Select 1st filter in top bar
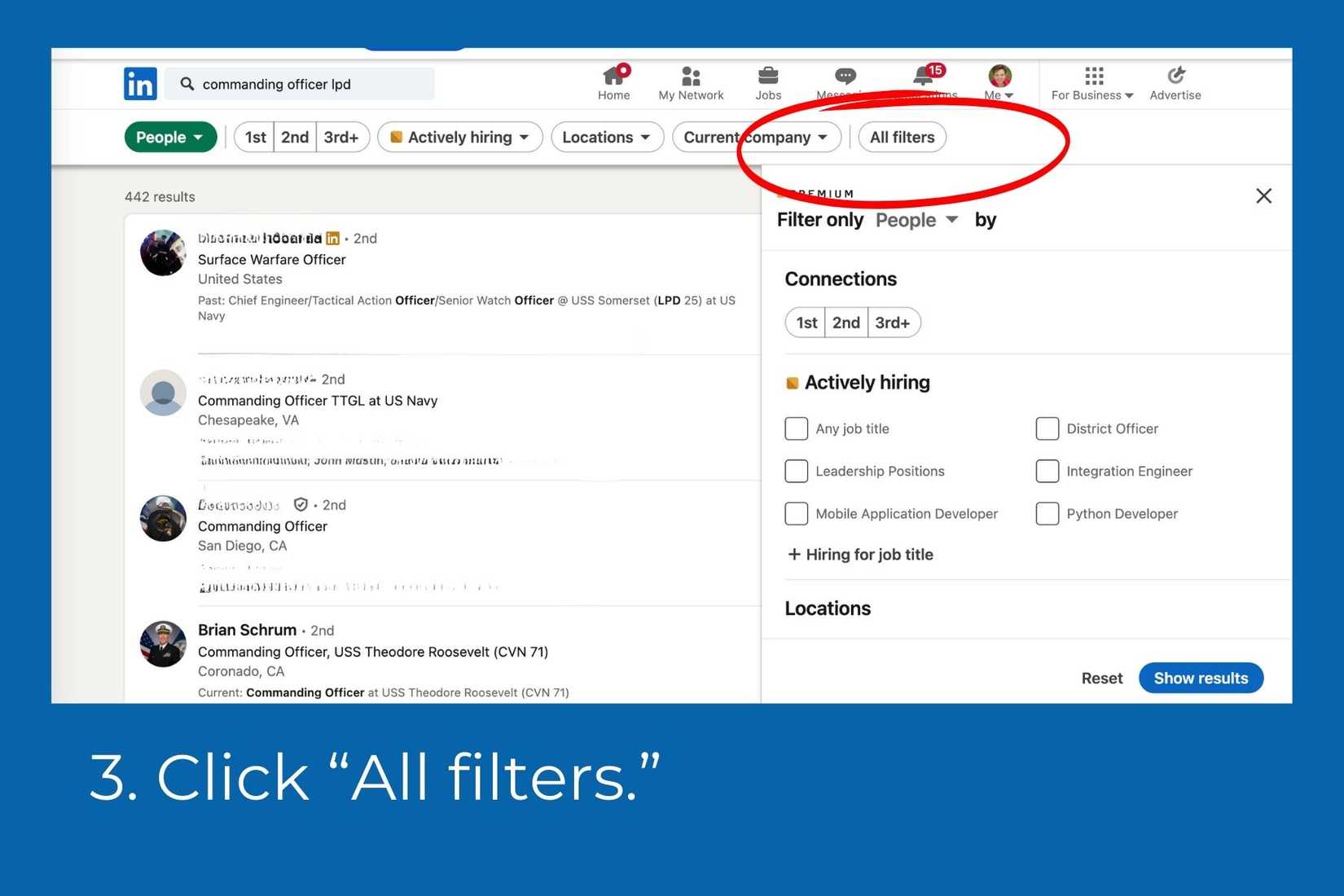The height and width of the screenshot is (896, 1344). [x=254, y=137]
